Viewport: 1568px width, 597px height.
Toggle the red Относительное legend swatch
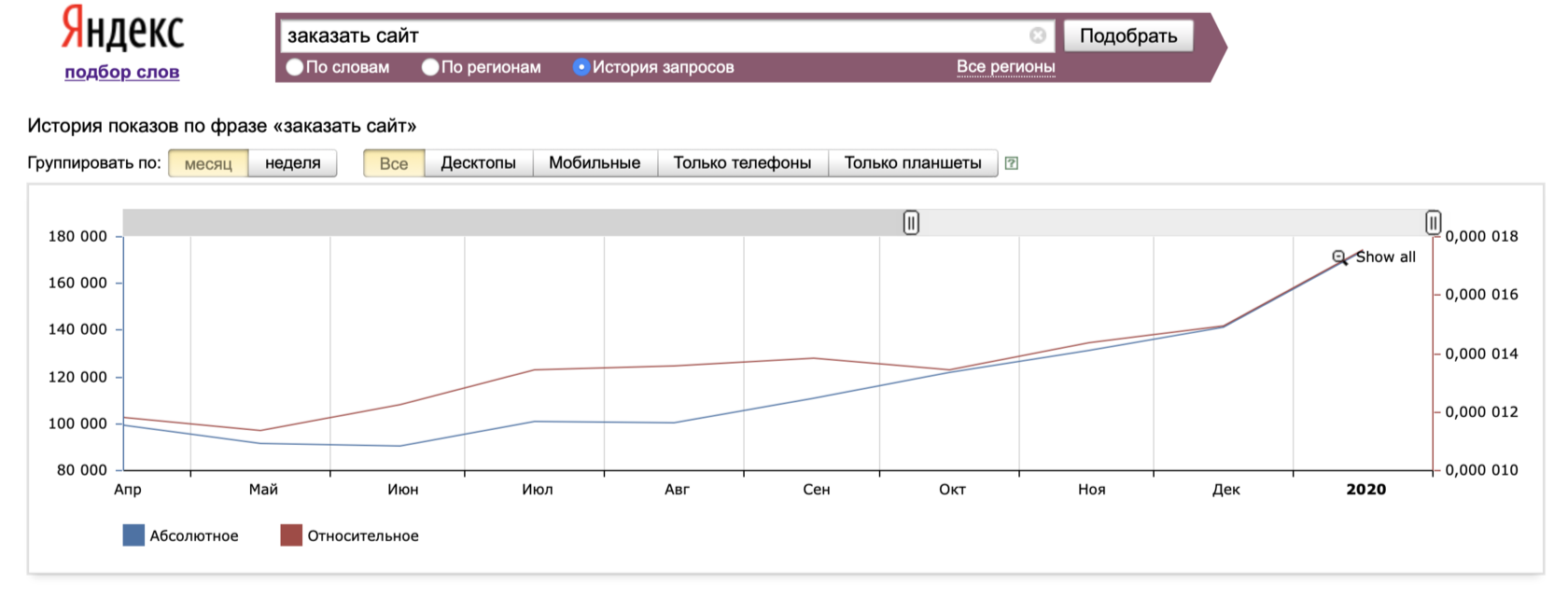(x=291, y=535)
